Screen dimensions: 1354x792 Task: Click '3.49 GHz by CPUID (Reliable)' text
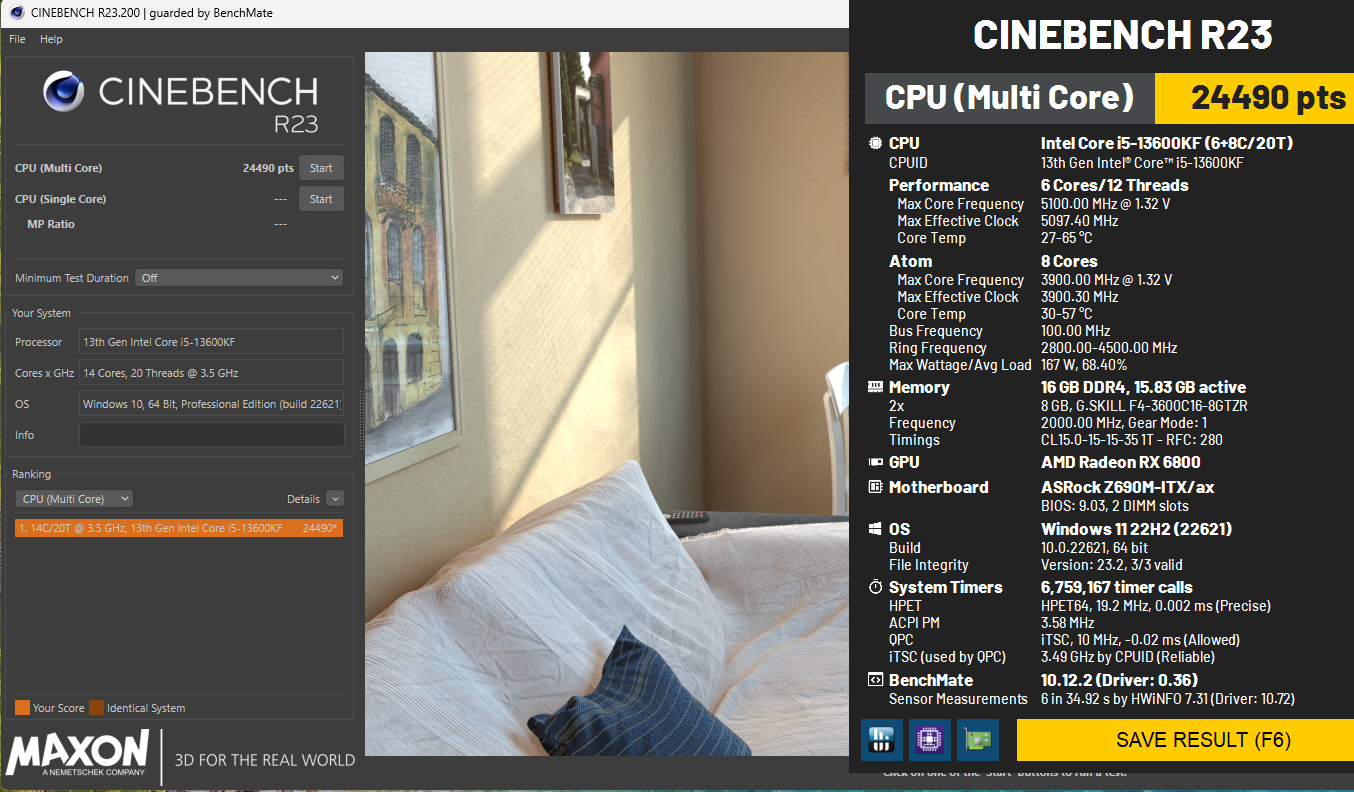point(1128,657)
